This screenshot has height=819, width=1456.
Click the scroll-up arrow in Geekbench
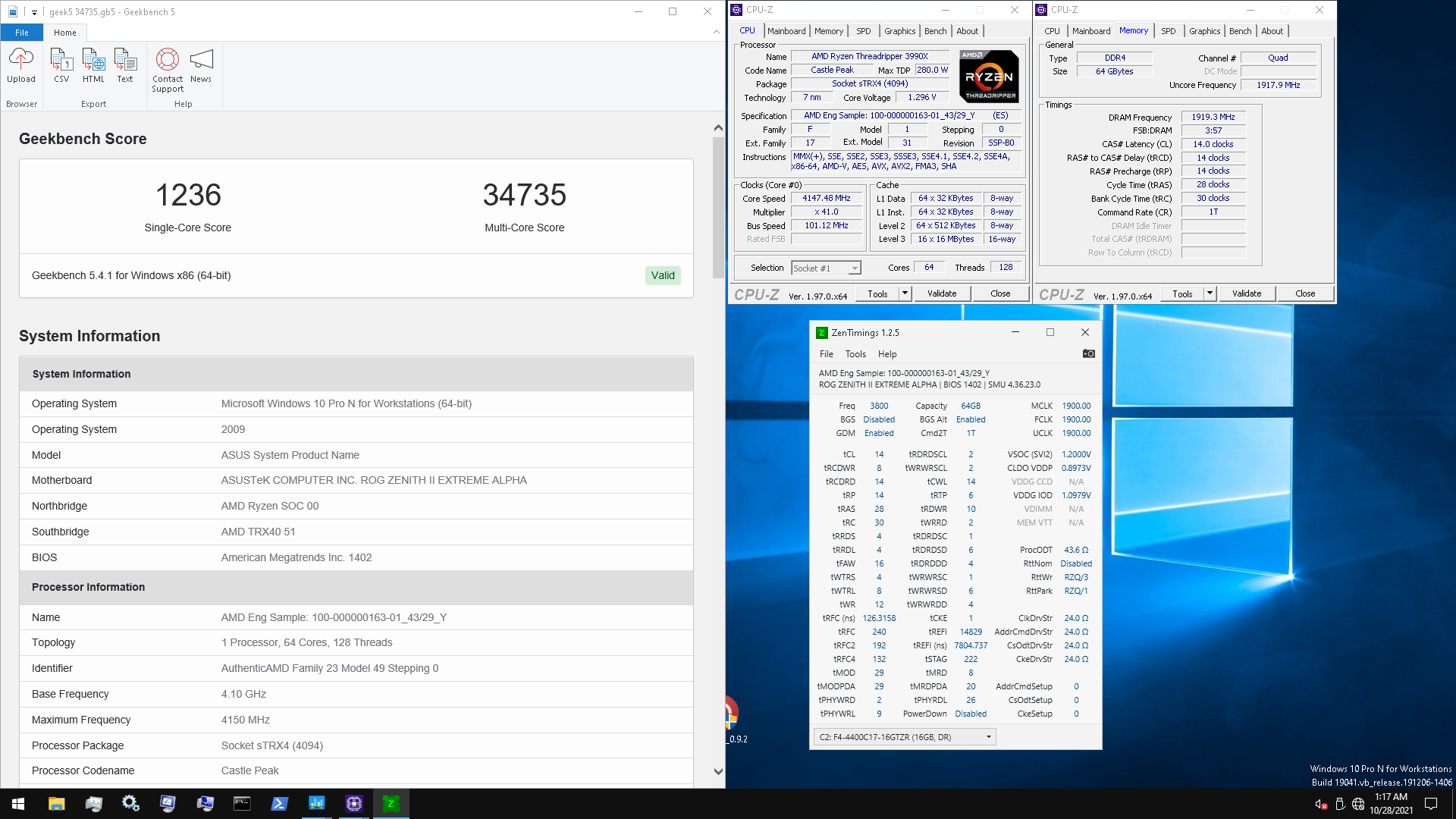click(x=718, y=127)
